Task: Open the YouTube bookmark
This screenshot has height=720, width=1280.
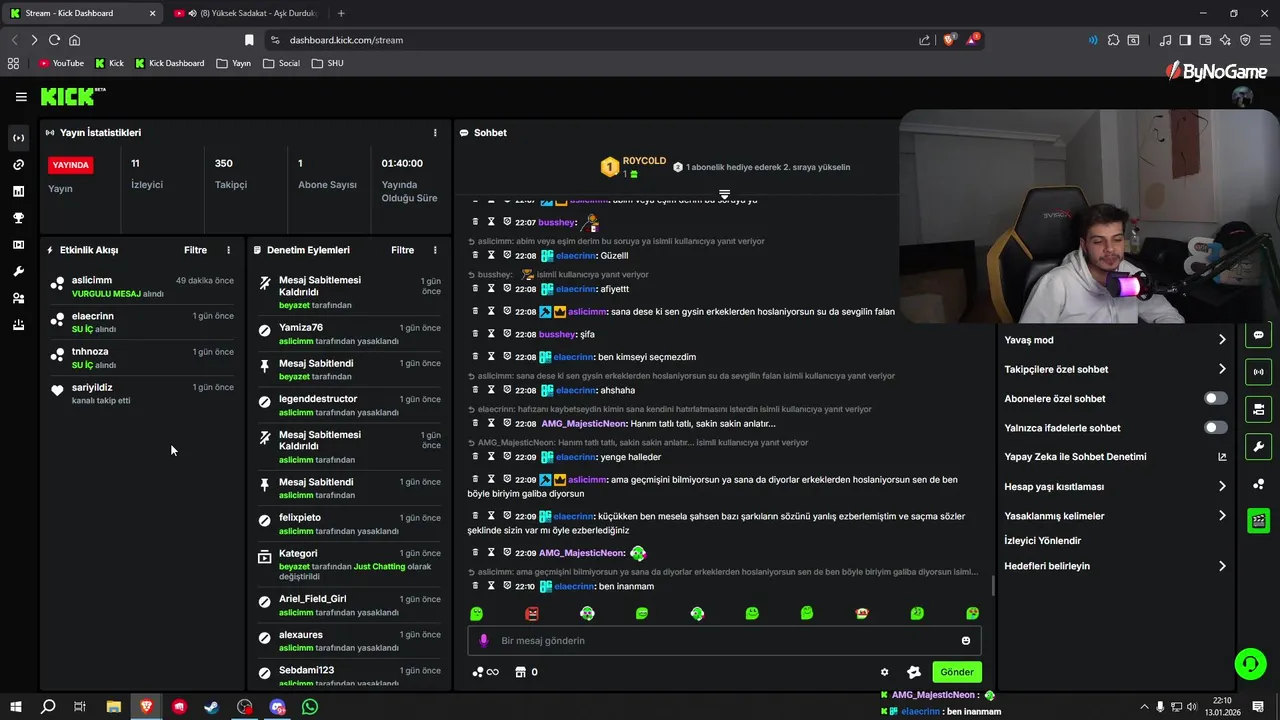Action: [x=60, y=63]
